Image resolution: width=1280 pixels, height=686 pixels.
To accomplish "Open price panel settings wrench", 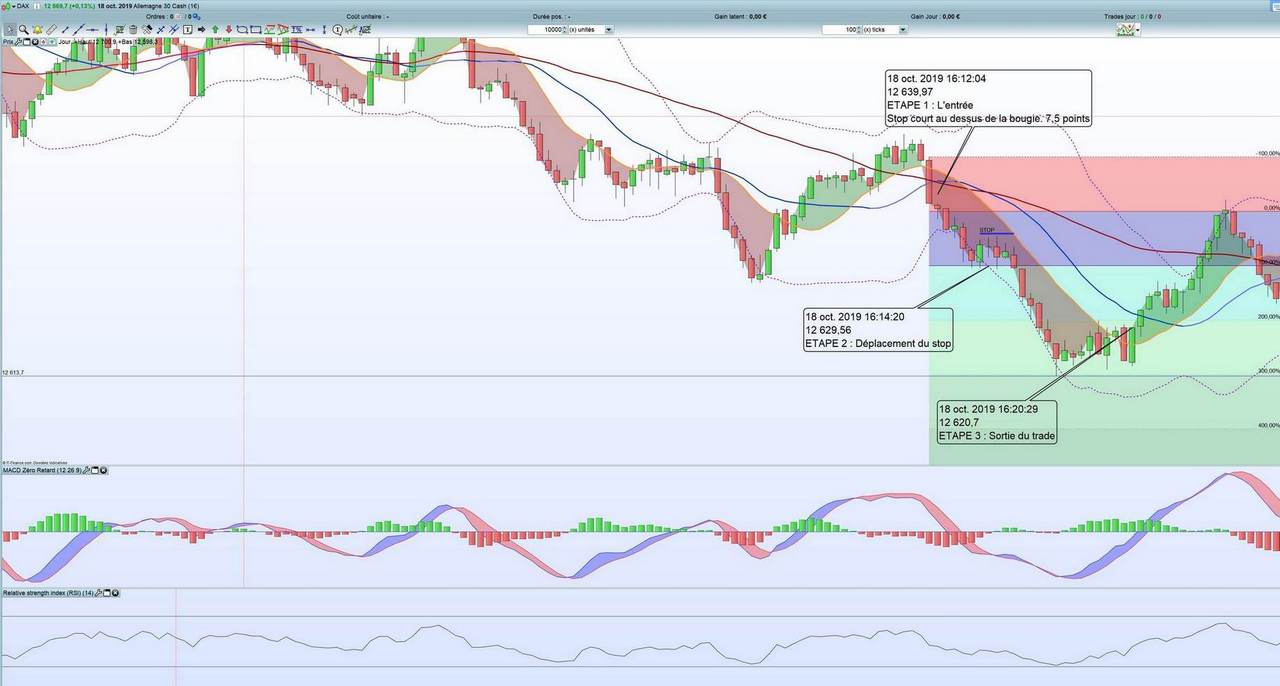I will tap(18, 42).
